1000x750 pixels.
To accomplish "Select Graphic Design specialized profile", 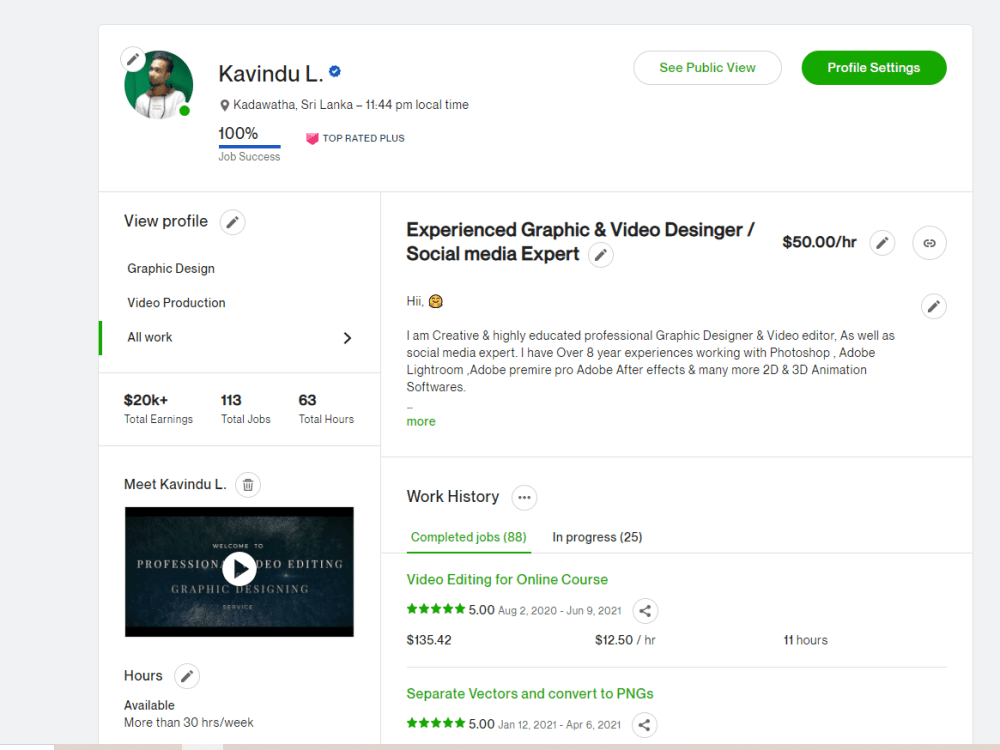I will click(x=171, y=268).
